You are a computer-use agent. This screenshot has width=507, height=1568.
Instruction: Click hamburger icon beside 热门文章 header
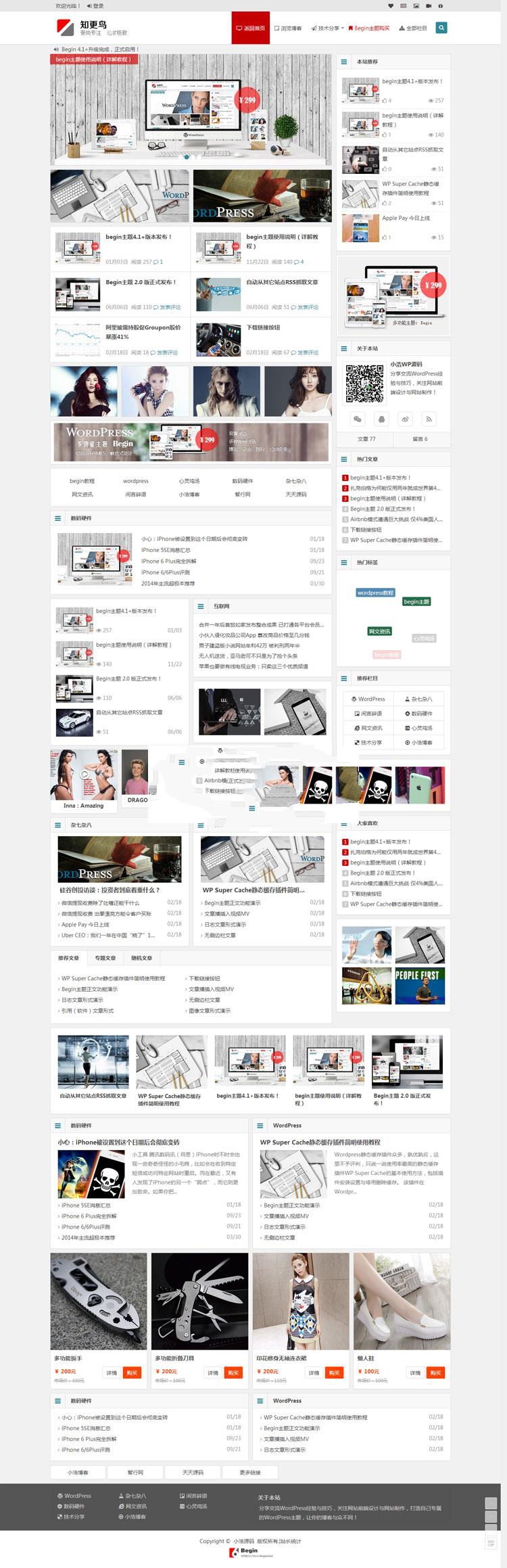click(x=344, y=459)
